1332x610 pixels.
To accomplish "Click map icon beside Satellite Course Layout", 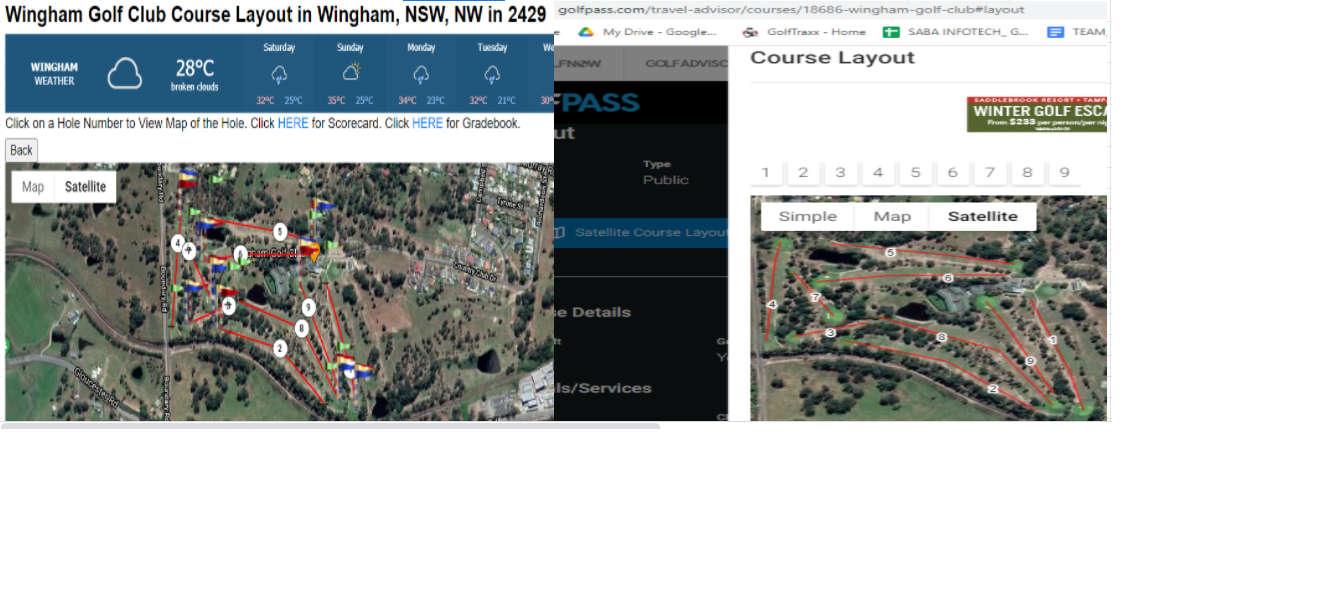I will coord(559,232).
